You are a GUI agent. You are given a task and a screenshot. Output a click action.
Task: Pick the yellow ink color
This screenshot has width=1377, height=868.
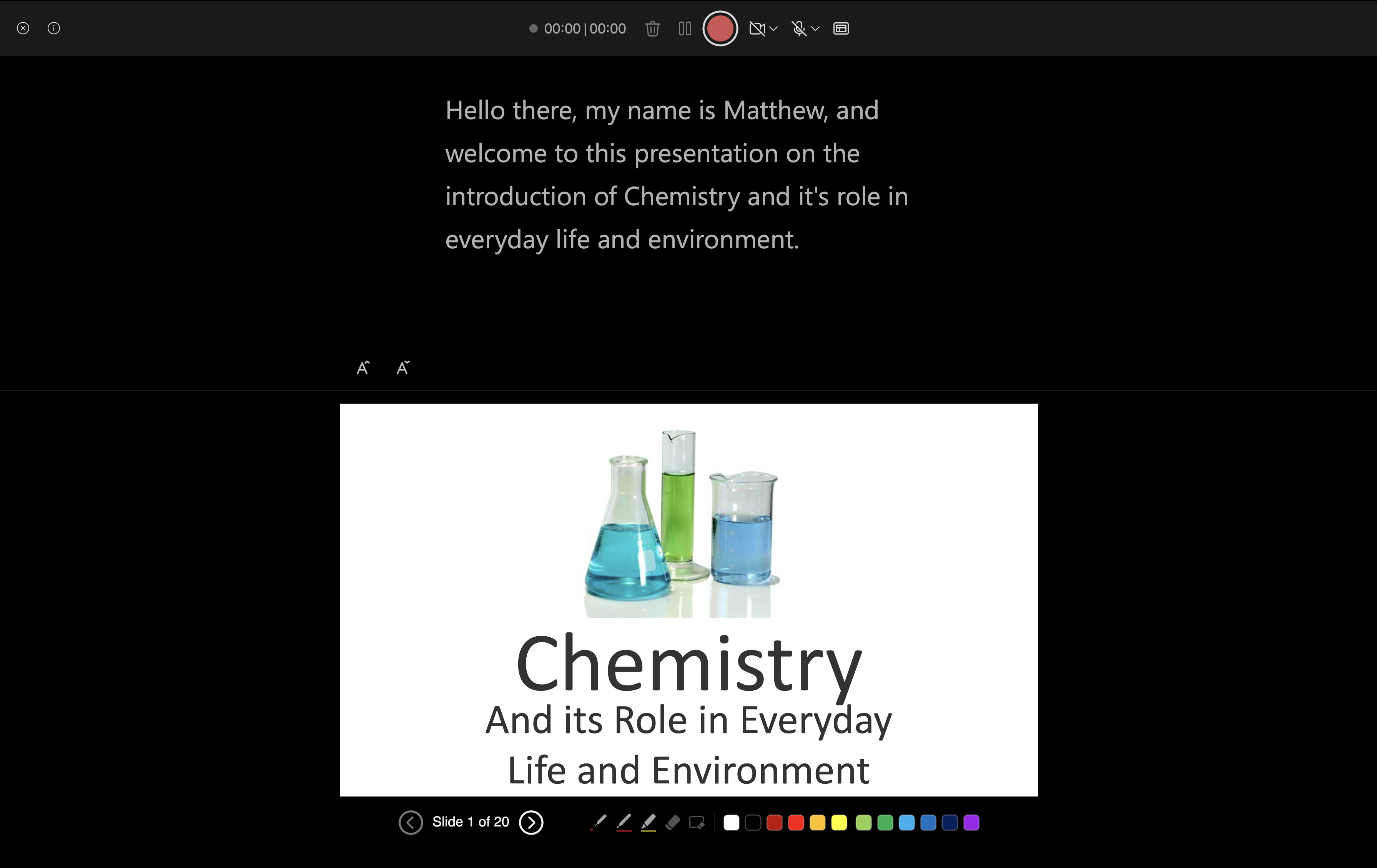(x=839, y=823)
